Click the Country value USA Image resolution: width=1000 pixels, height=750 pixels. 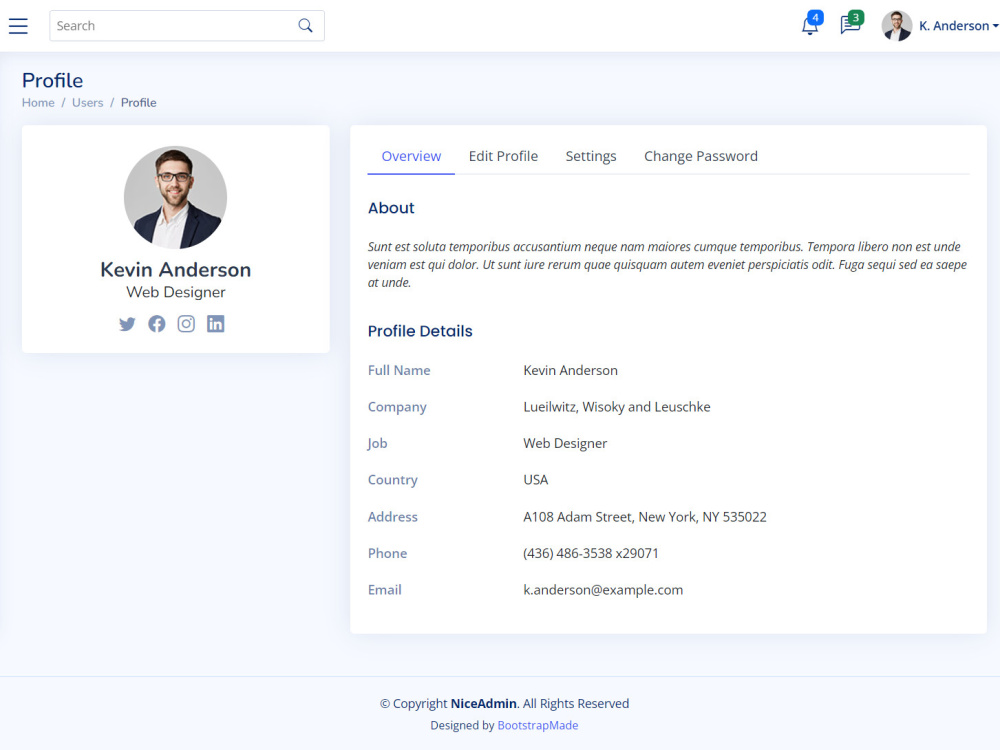tap(536, 480)
